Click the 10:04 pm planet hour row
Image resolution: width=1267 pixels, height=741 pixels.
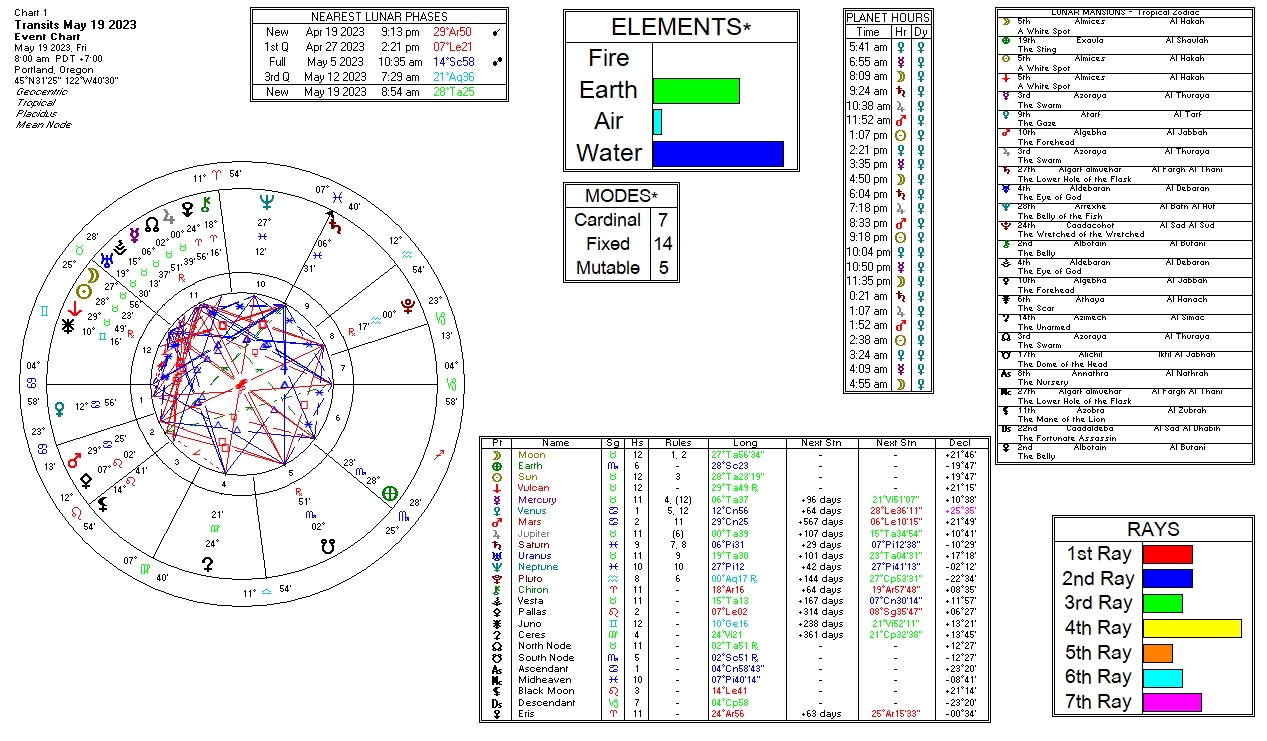point(888,252)
